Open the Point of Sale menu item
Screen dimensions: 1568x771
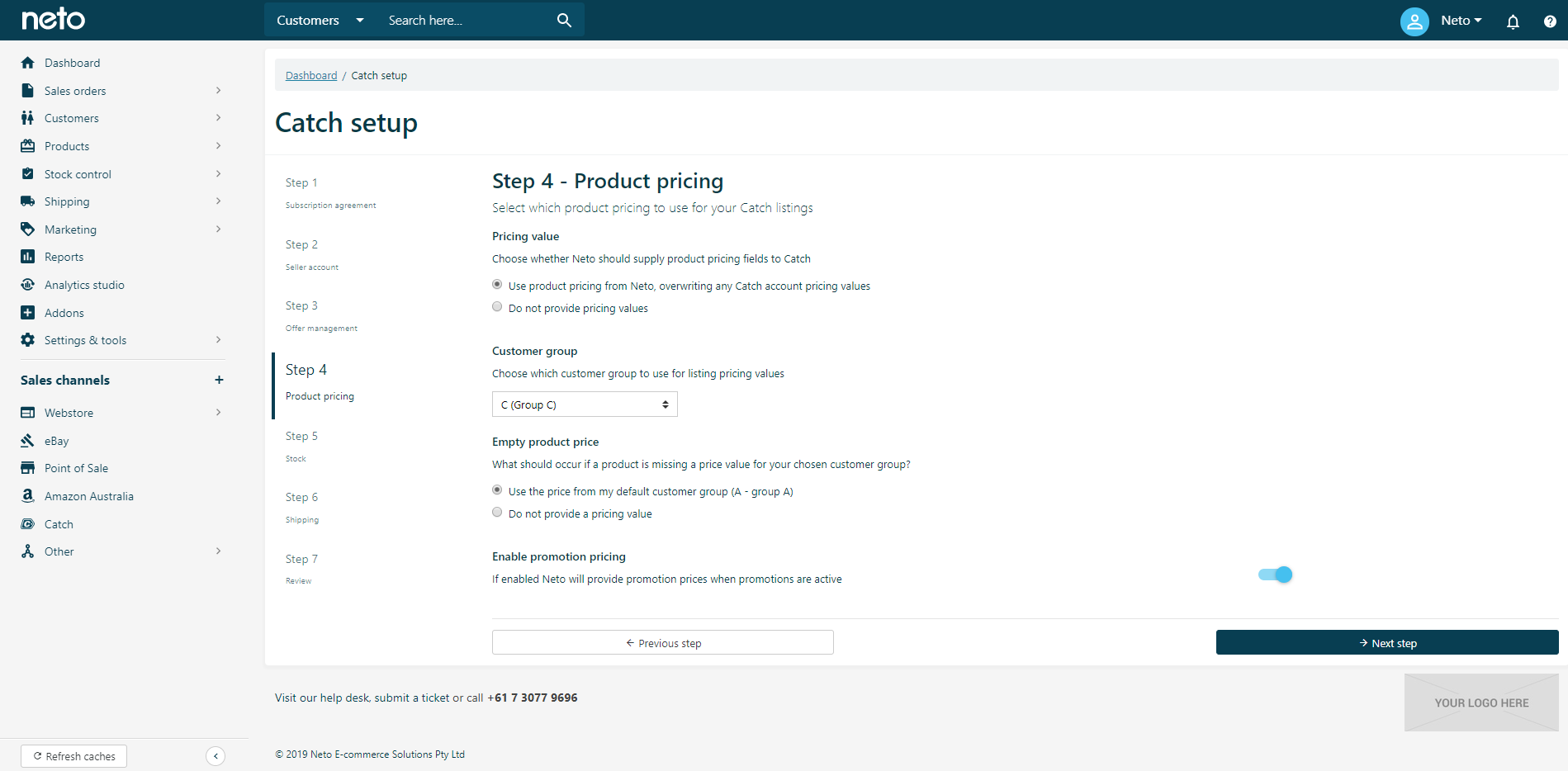(x=76, y=468)
